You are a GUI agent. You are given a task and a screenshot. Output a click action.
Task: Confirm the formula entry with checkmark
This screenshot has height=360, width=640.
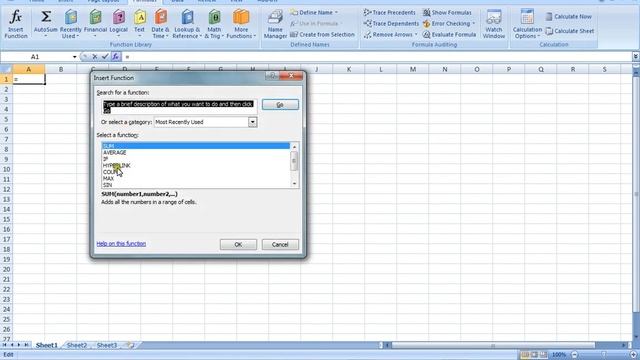105,57
